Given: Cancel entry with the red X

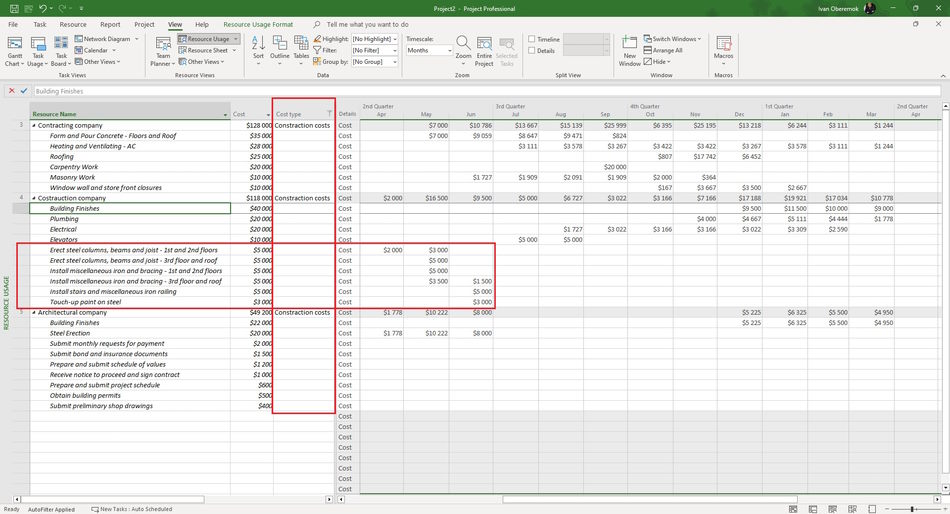Looking at the screenshot, I should (12, 91).
